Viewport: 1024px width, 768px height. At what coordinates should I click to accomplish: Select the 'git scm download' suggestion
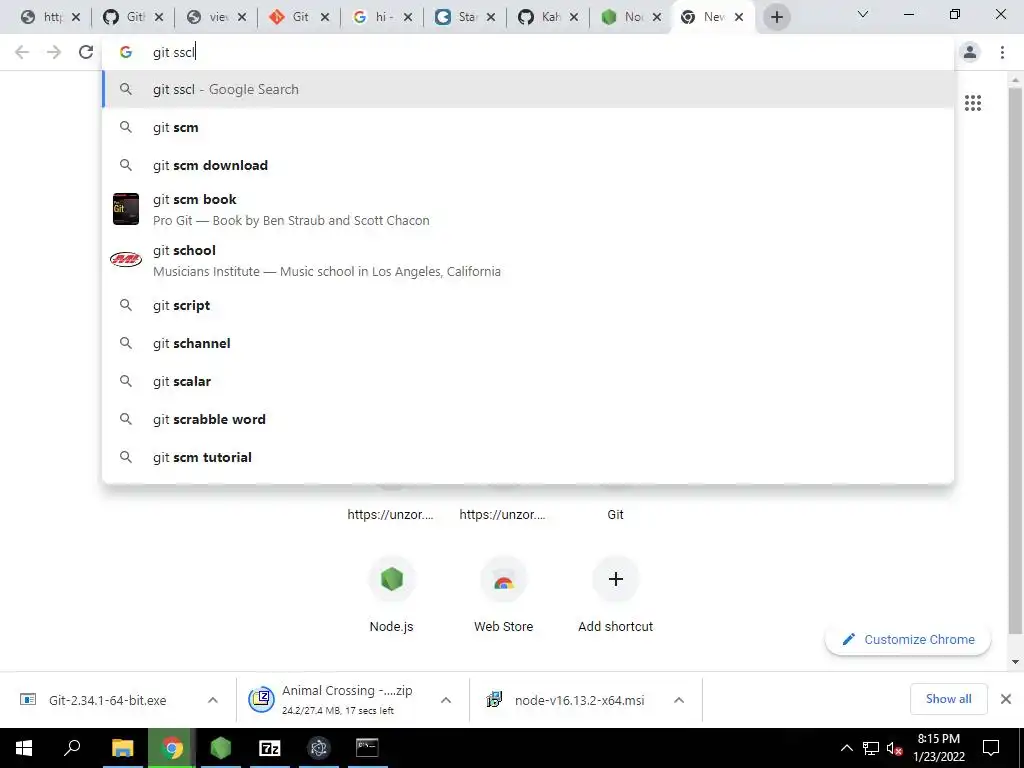point(528,165)
